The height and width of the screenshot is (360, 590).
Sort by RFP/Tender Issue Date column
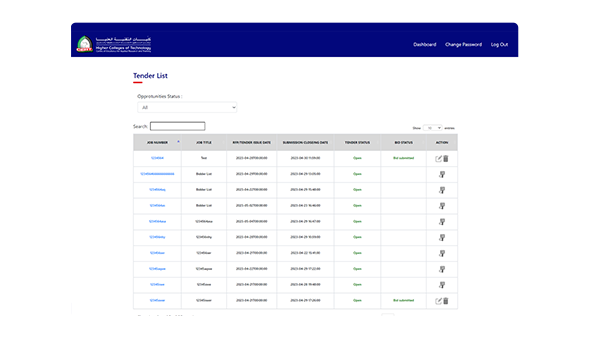pyautogui.click(x=251, y=143)
